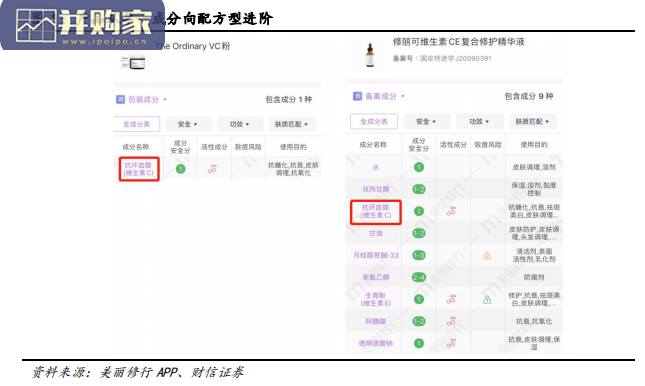Image resolution: width=645 pixels, height=386 pixels.
Task: Click 包含成分 9 种 count text
Action: (529, 96)
